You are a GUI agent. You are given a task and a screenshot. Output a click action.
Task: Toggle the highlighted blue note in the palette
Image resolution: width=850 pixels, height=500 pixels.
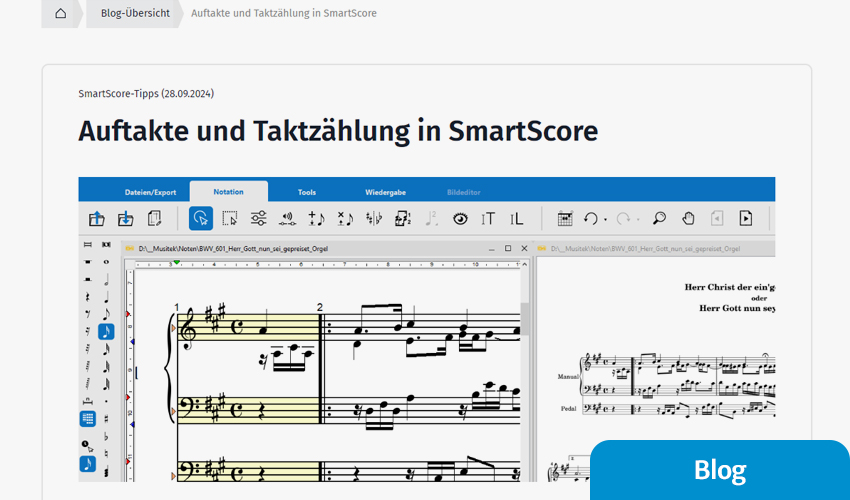click(106, 331)
